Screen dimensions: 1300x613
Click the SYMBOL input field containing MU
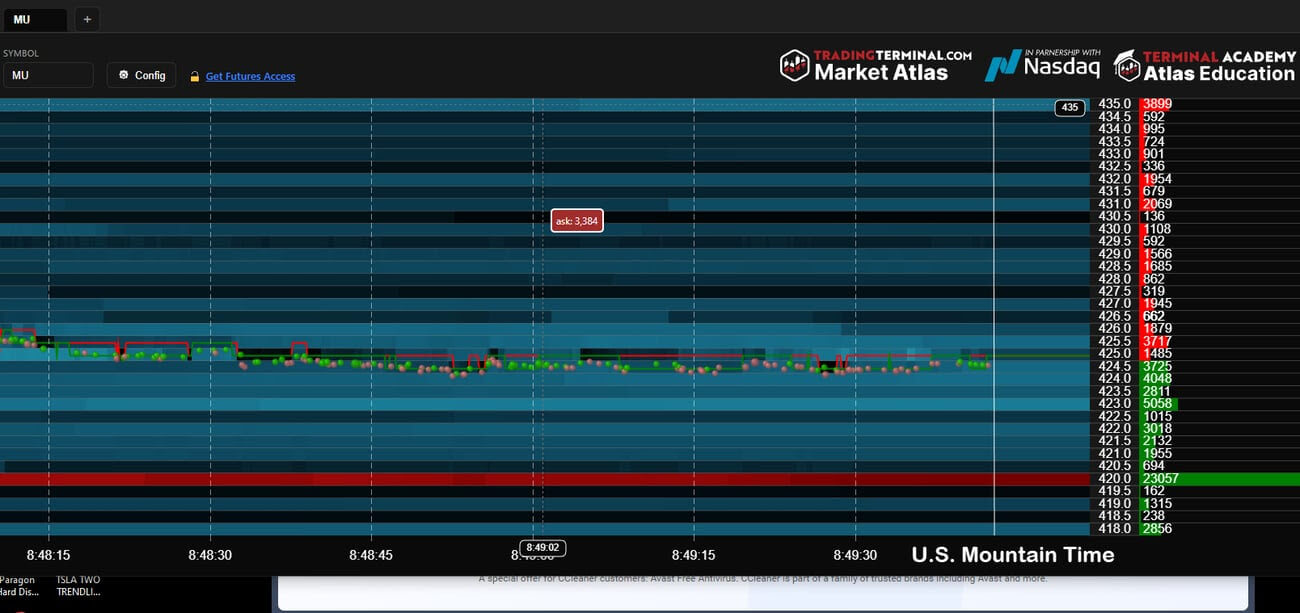click(47, 75)
